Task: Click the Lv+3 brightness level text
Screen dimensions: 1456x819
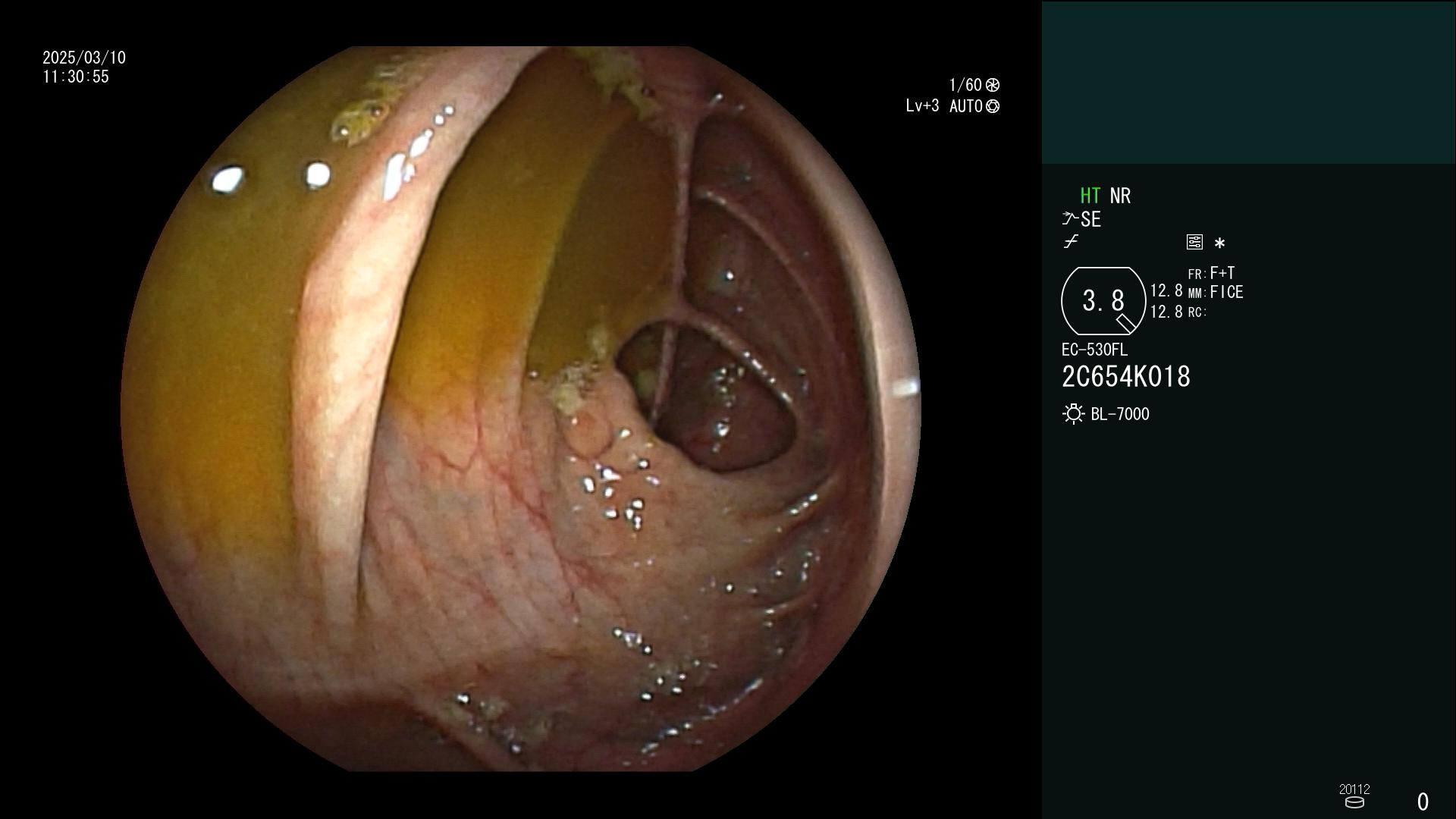Action: [x=922, y=106]
